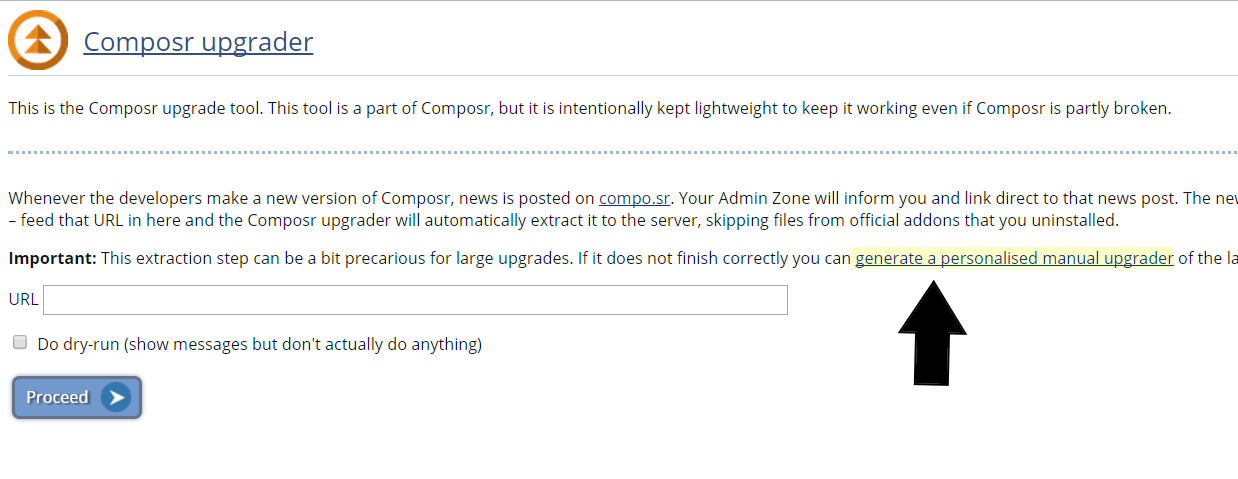This screenshot has height=479, width=1238.
Task: Click the URL field label
Action: [23, 300]
